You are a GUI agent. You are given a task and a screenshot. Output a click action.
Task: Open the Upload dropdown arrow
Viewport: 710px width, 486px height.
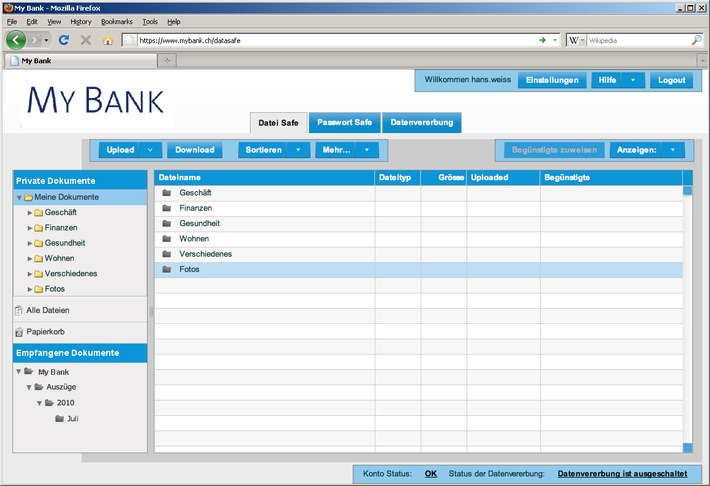(150, 150)
